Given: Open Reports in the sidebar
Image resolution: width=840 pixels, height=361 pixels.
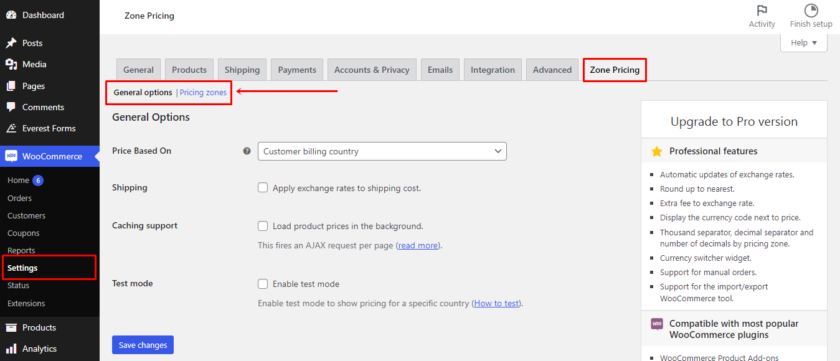Looking at the screenshot, I should pos(21,251).
